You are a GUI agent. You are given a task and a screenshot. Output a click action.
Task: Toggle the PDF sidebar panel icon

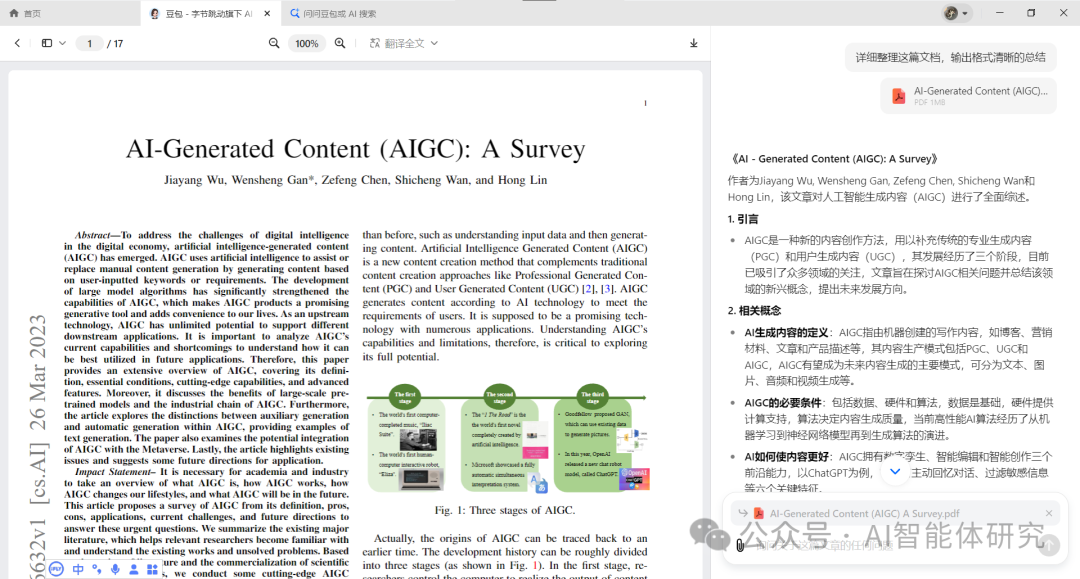pyautogui.click(x=47, y=43)
